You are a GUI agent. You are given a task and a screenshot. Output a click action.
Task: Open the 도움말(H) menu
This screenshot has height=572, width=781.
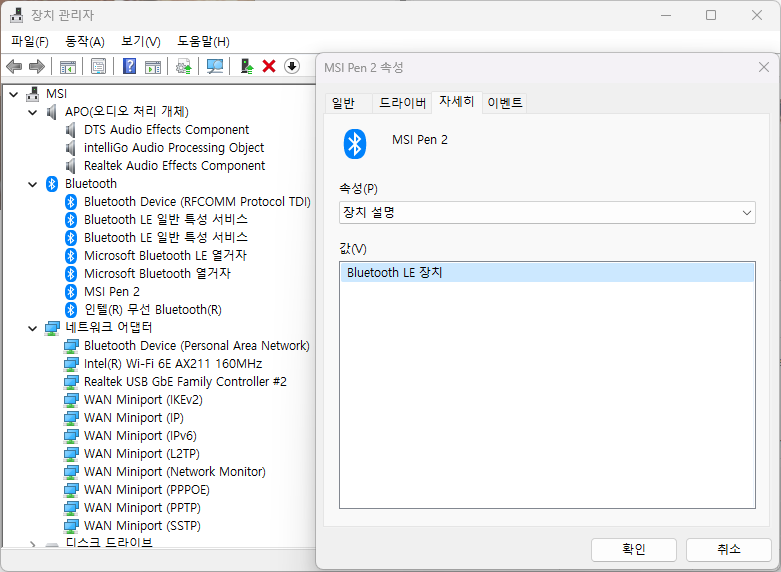(203, 41)
